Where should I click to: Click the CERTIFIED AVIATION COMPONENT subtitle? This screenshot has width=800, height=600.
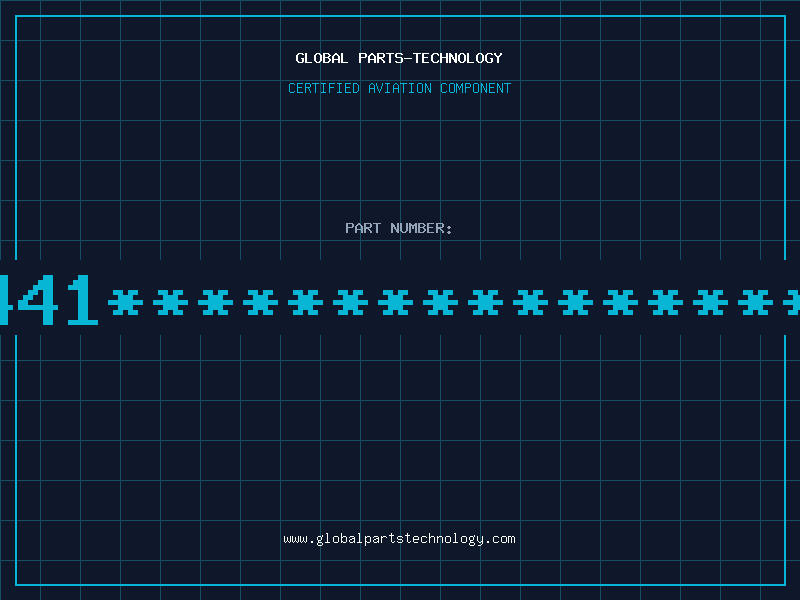pos(399,88)
